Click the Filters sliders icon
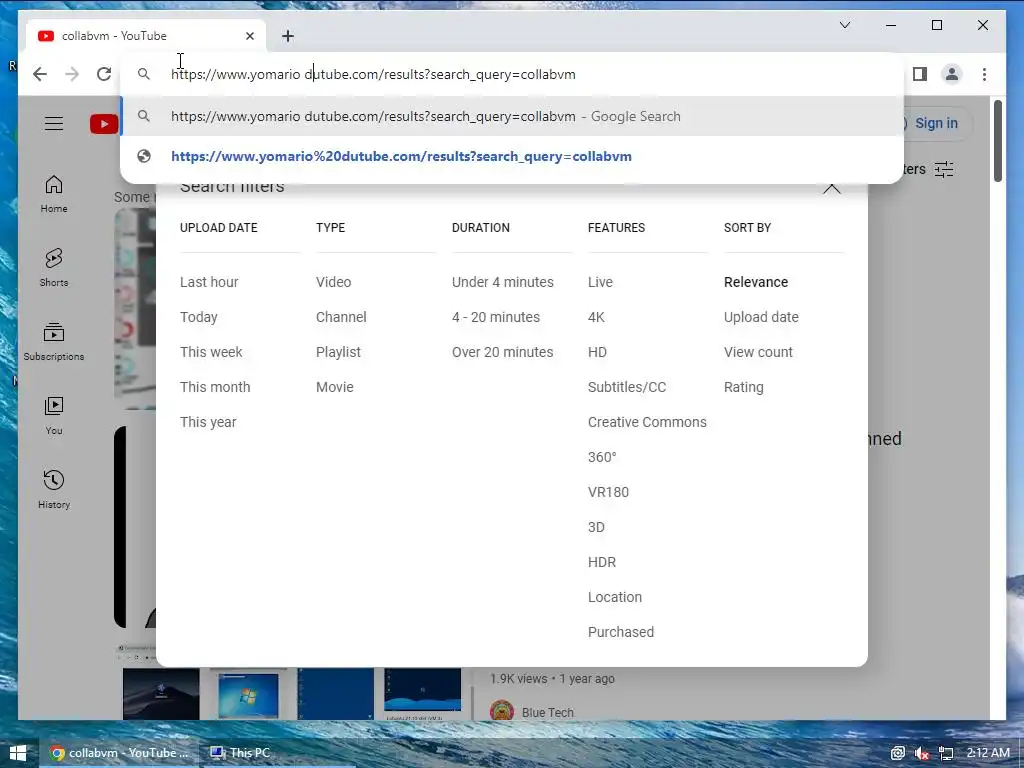This screenshot has width=1024, height=768. (x=944, y=170)
